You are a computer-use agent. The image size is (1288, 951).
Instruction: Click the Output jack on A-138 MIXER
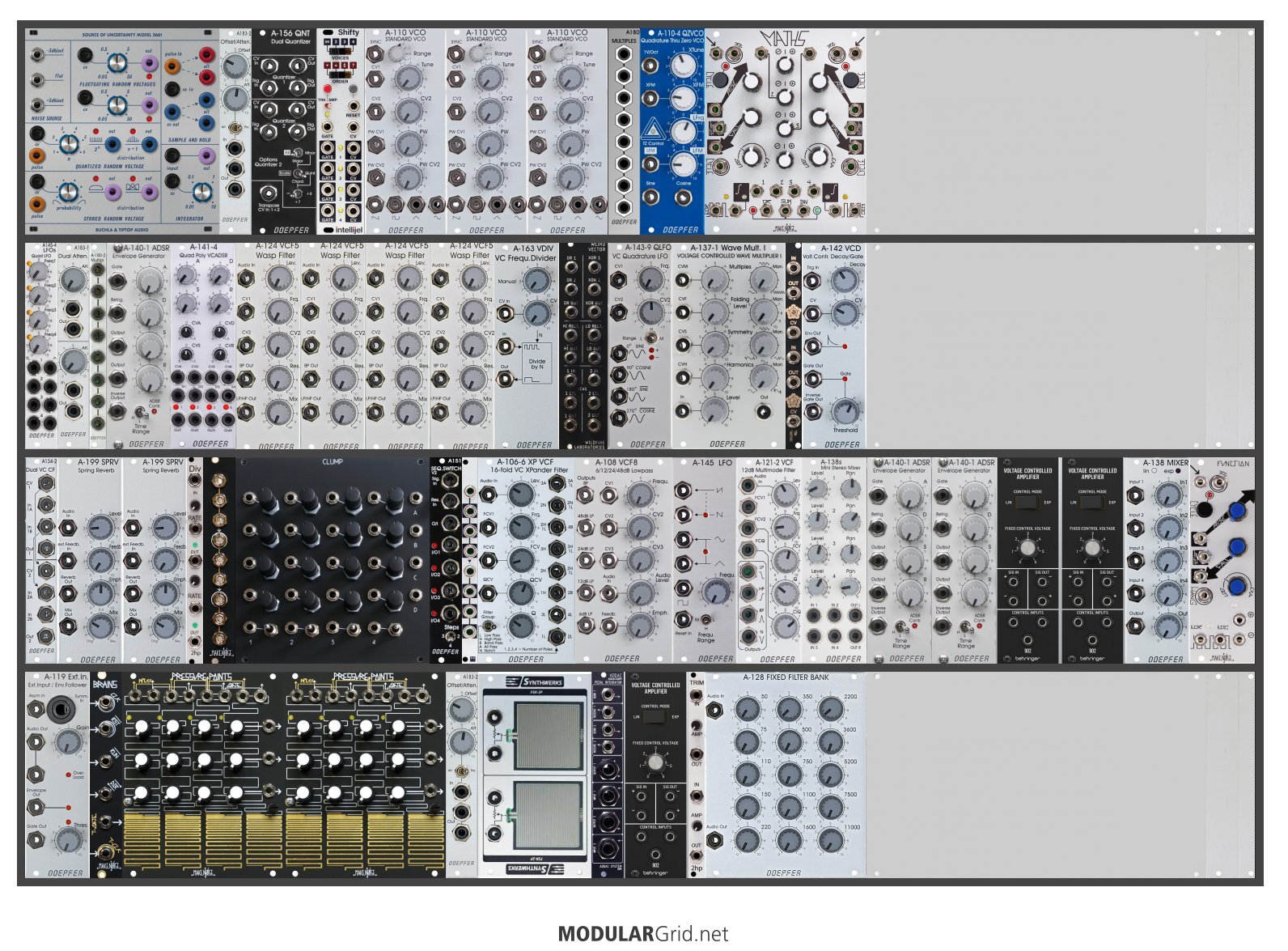coord(1136,626)
